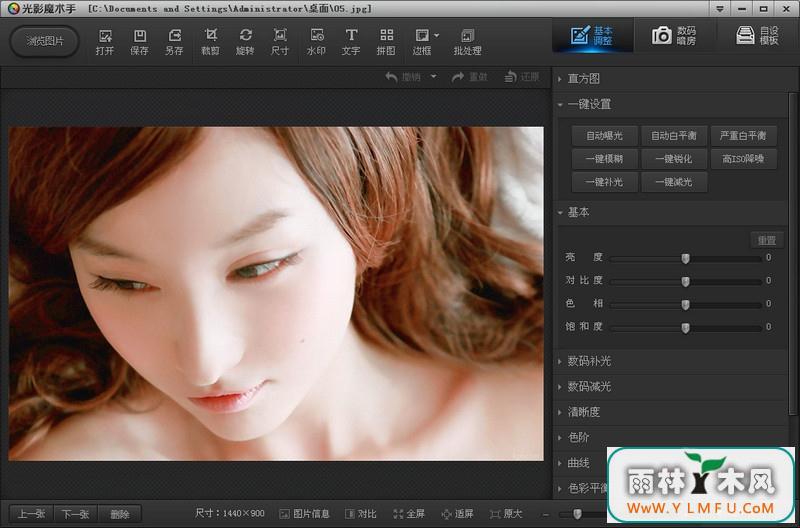Click the 一键减光 reduce light button

pos(674,182)
